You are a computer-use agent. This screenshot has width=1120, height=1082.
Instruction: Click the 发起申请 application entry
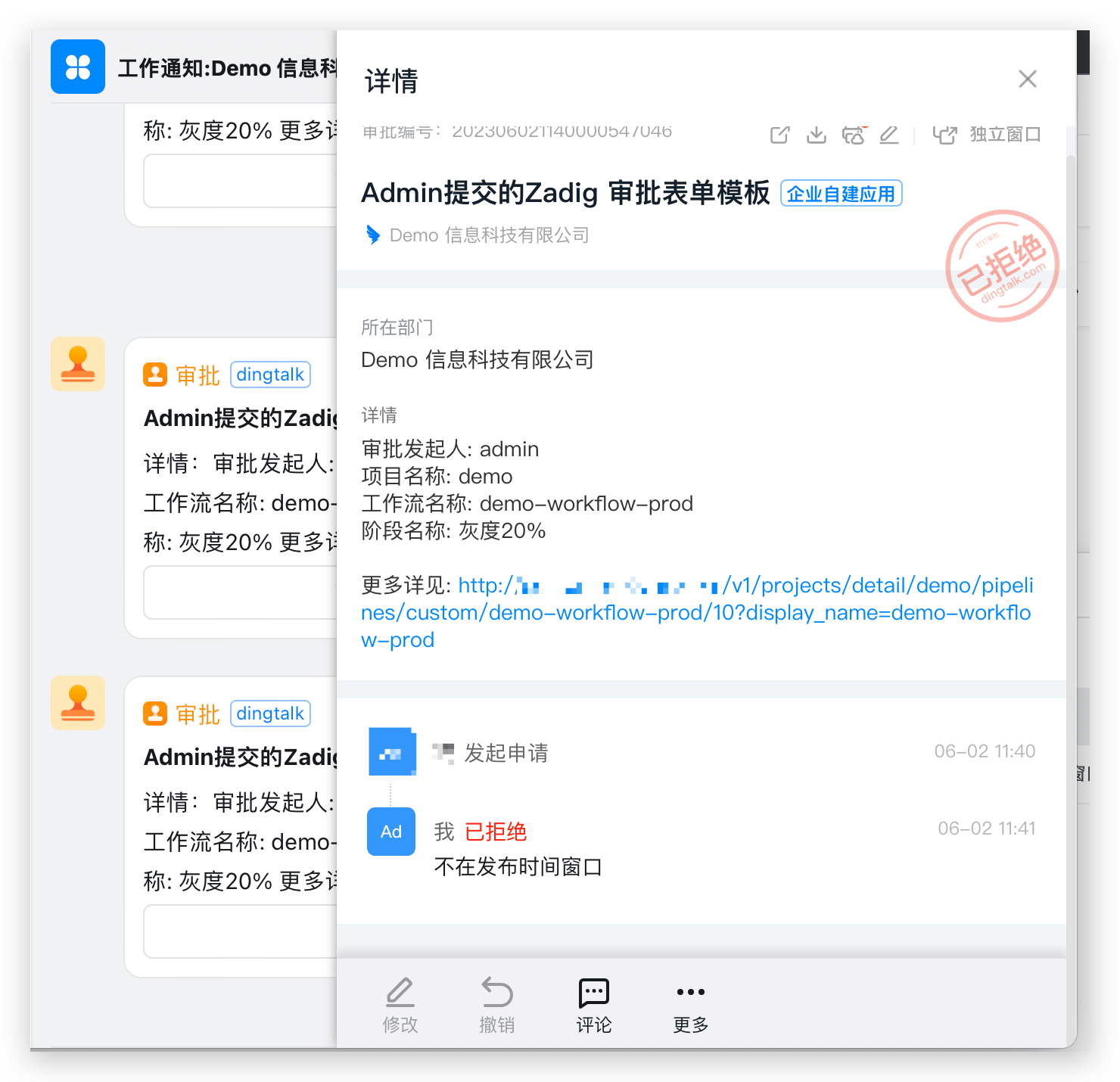[x=506, y=752]
